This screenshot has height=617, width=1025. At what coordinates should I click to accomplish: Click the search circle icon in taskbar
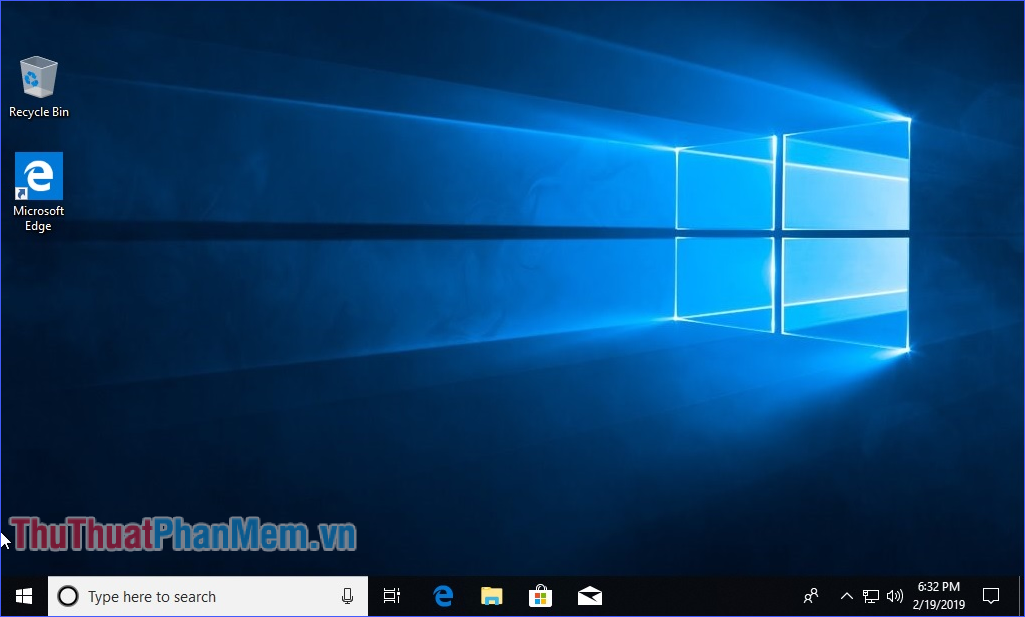click(x=67, y=595)
